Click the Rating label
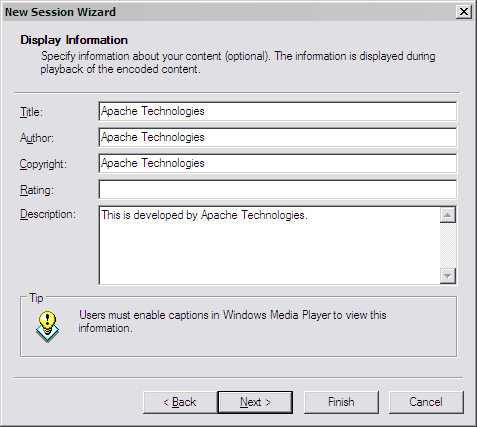This screenshot has height=427, width=477. tap(37, 190)
